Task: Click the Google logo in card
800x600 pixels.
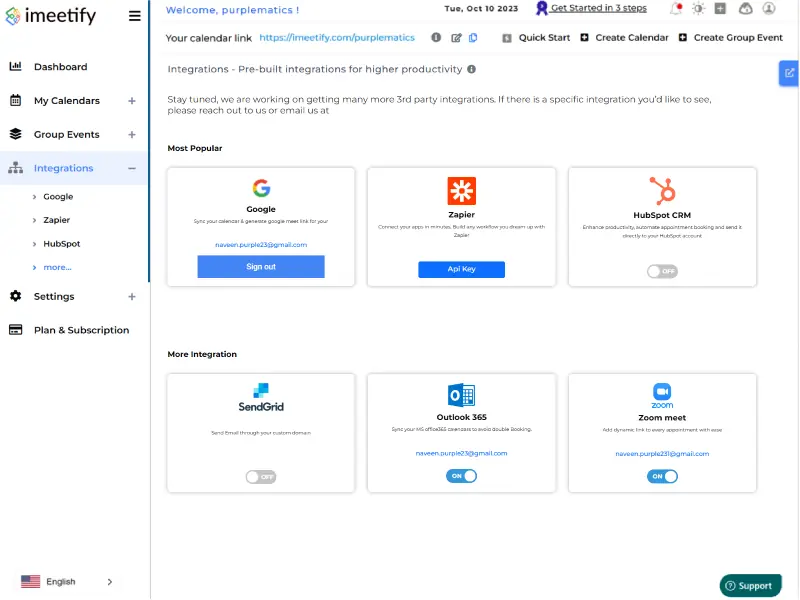Action: tap(261, 188)
